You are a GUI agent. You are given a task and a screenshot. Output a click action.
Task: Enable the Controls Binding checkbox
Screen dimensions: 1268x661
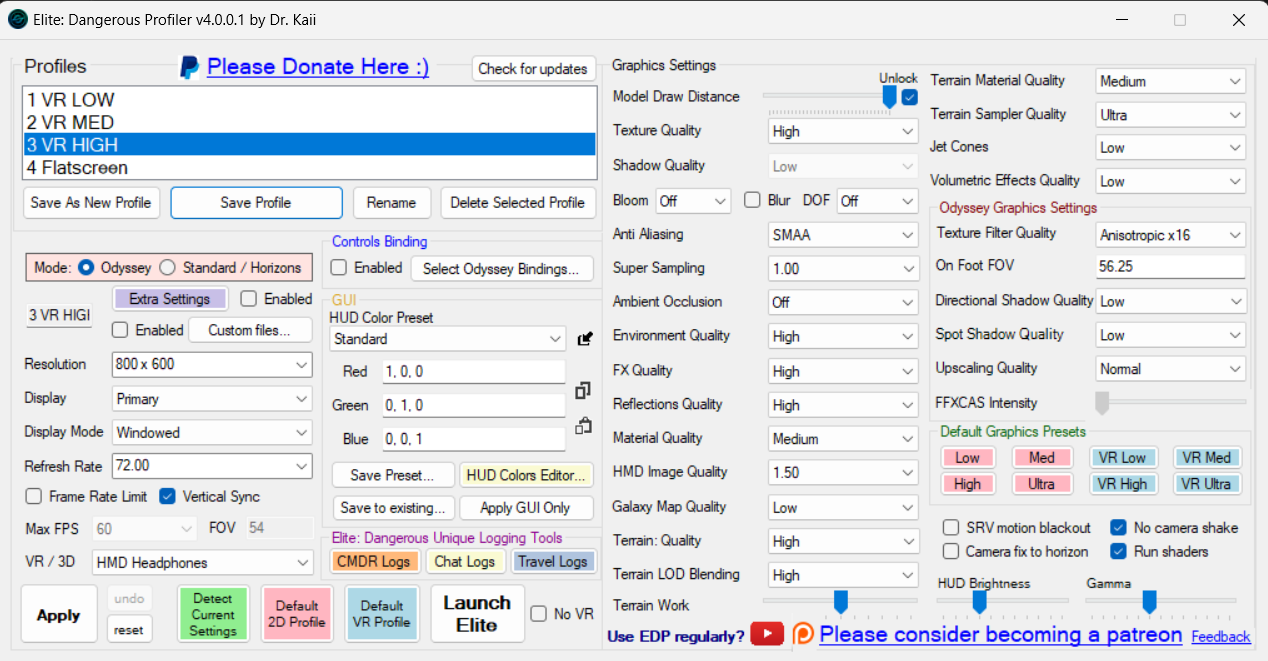click(x=339, y=268)
